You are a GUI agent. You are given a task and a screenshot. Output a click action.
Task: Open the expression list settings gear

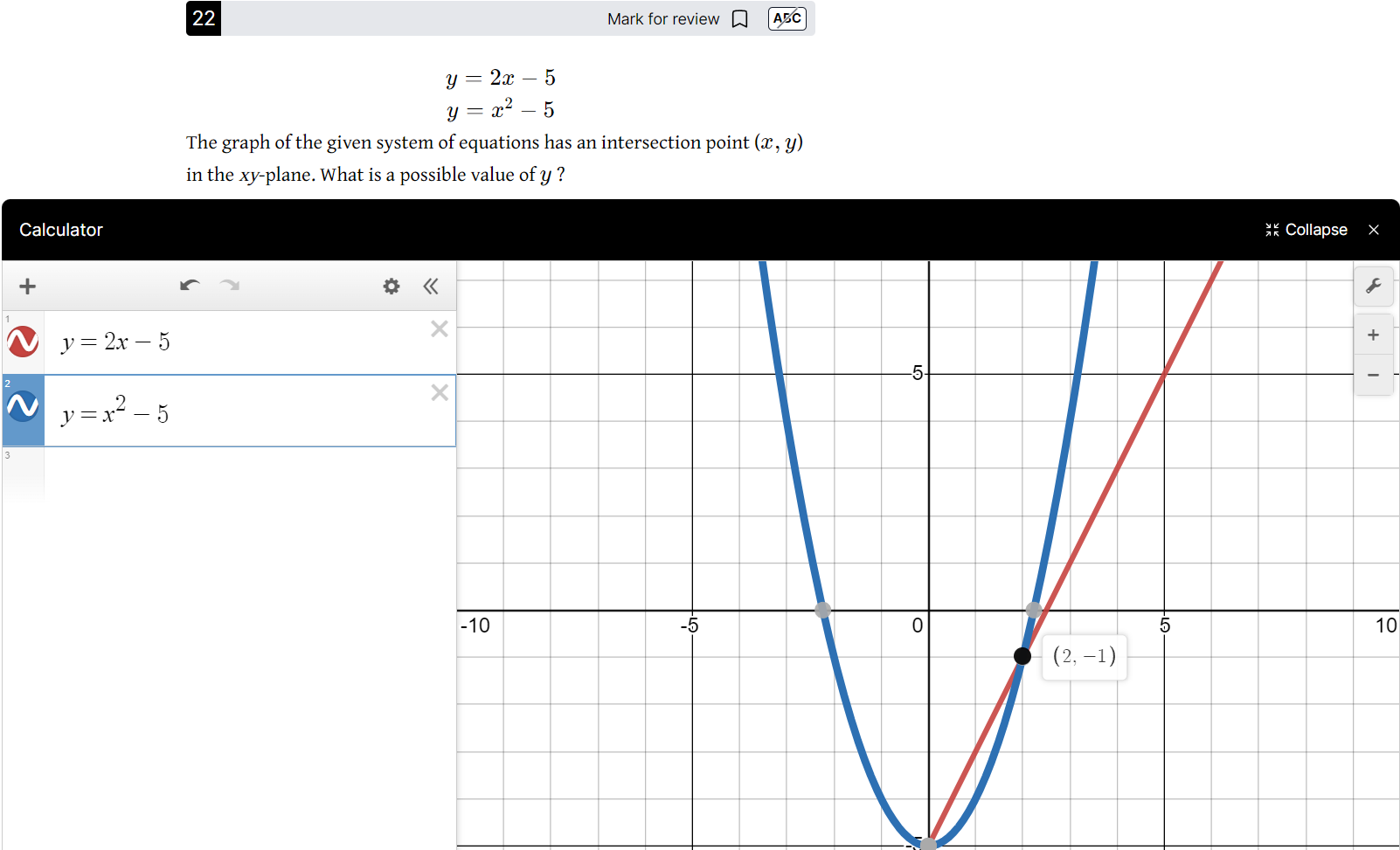coord(391,286)
